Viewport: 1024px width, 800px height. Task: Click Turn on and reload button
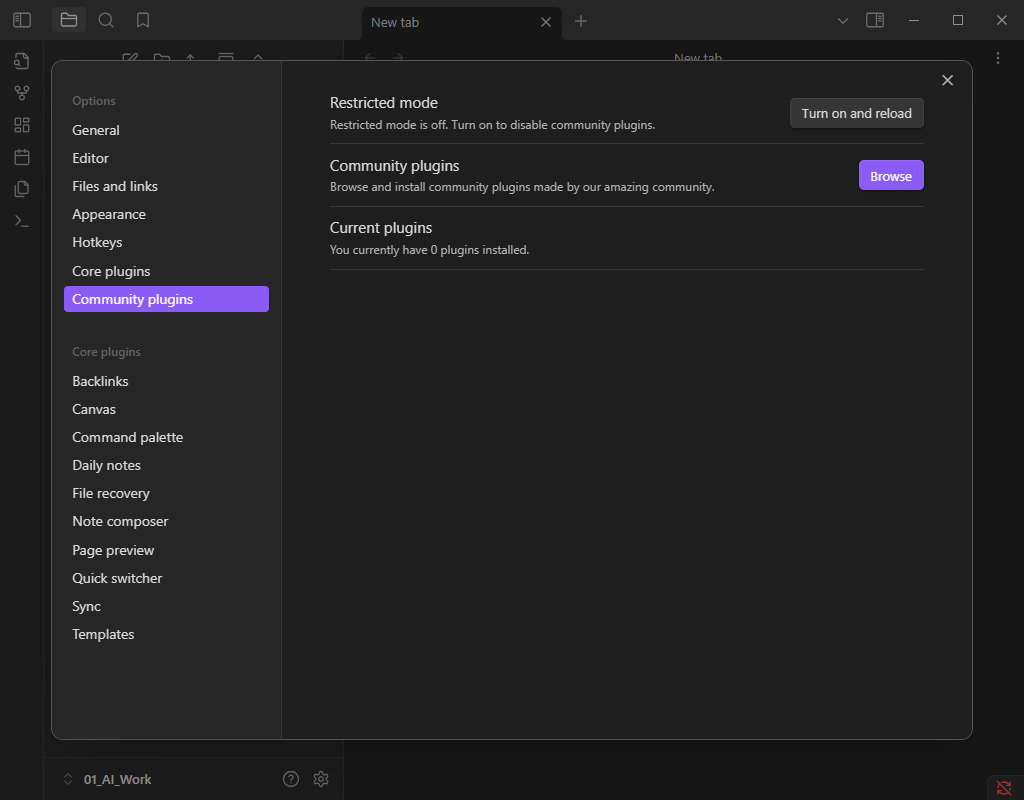coord(856,114)
